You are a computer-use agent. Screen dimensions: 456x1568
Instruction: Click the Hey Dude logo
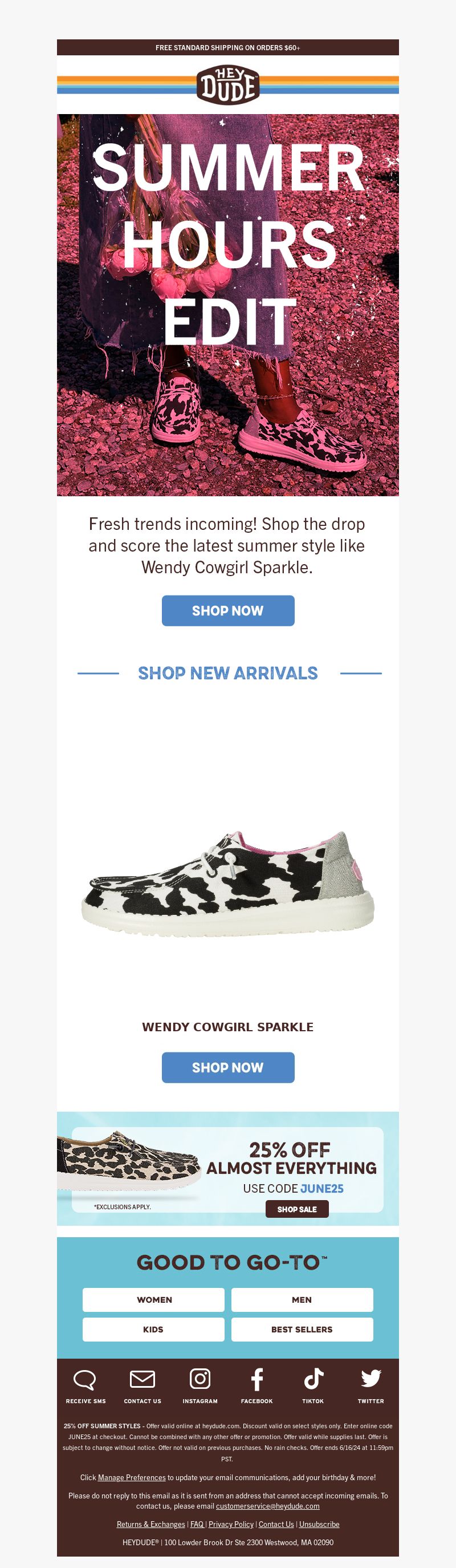(228, 85)
